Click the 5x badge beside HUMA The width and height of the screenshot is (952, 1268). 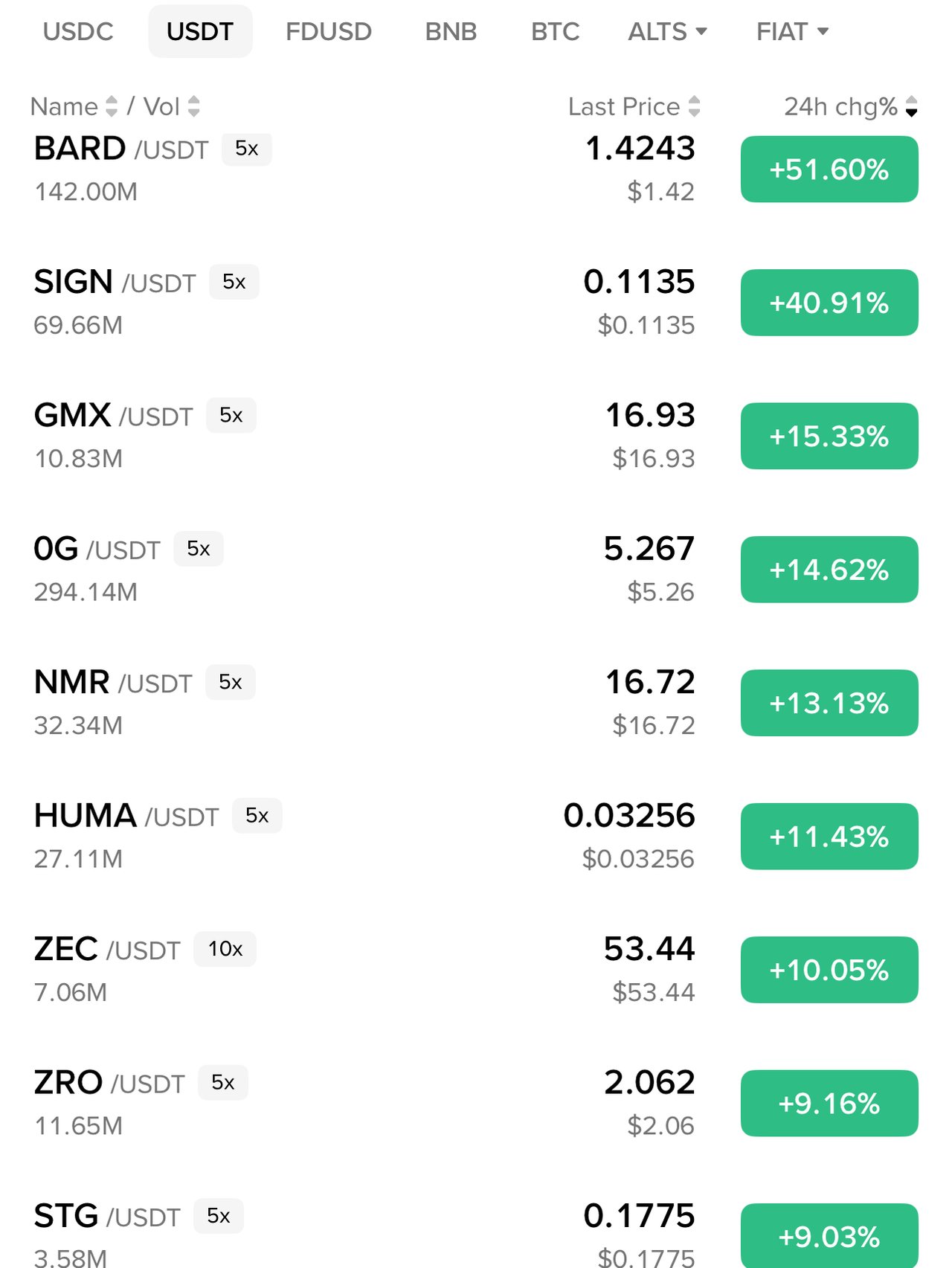[x=257, y=816]
